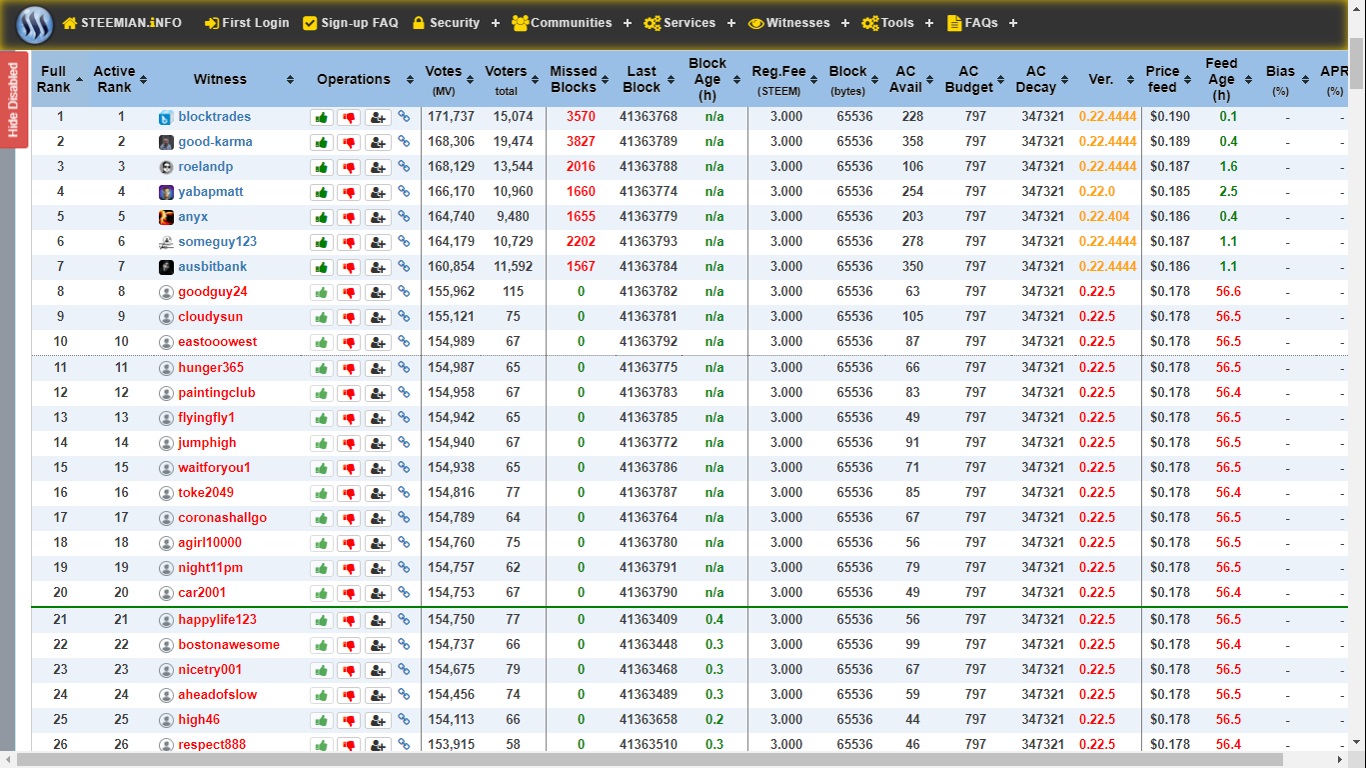Open the FAQs menu item
This screenshot has width=1366, height=768.
(973, 23)
